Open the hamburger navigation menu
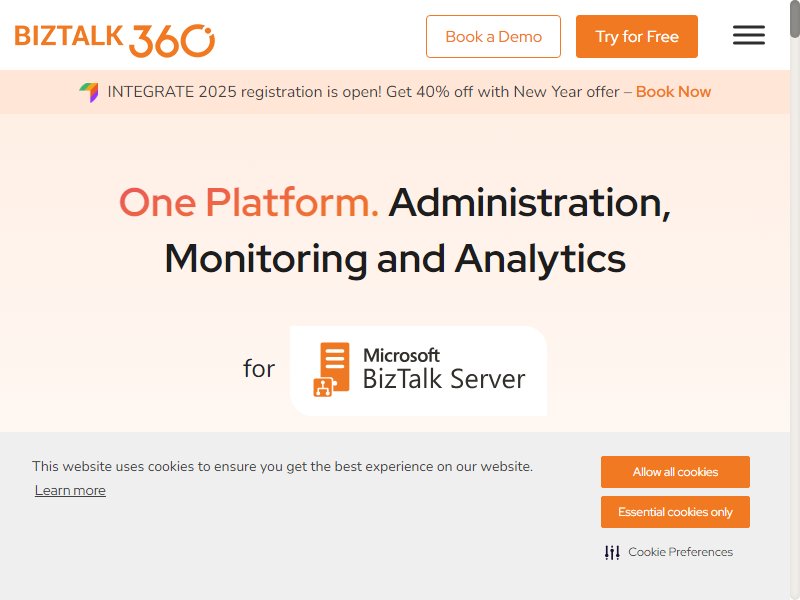This screenshot has height=600, width=800. pyautogui.click(x=748, y=35)
